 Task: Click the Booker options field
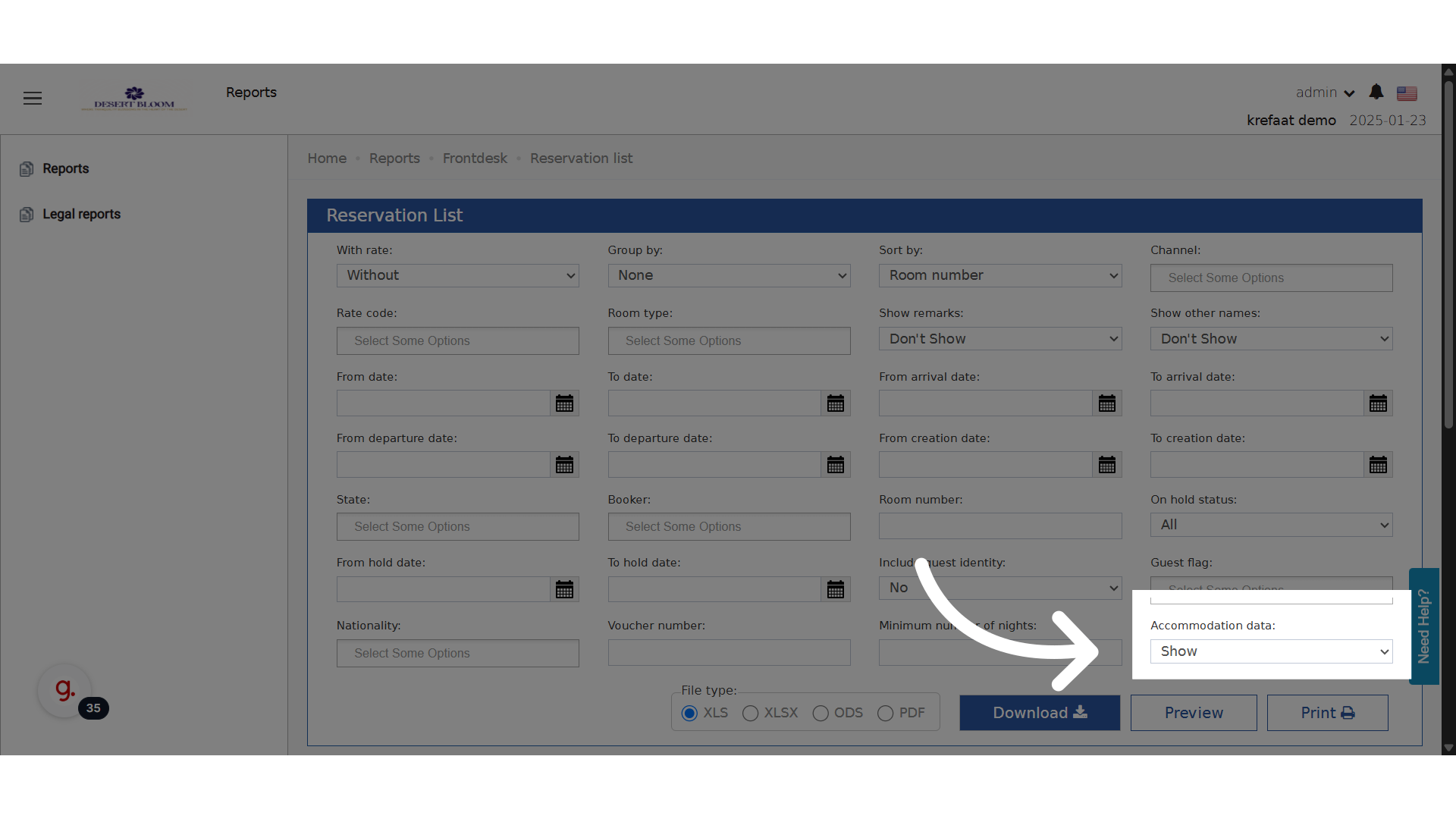(729, 527)
